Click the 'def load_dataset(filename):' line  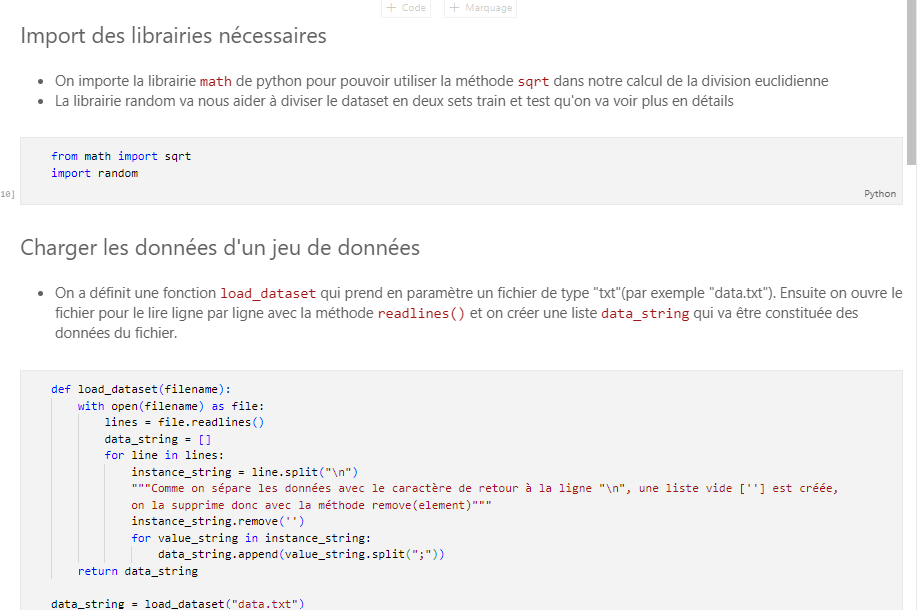pyautogui.click(x=141, y=390)
